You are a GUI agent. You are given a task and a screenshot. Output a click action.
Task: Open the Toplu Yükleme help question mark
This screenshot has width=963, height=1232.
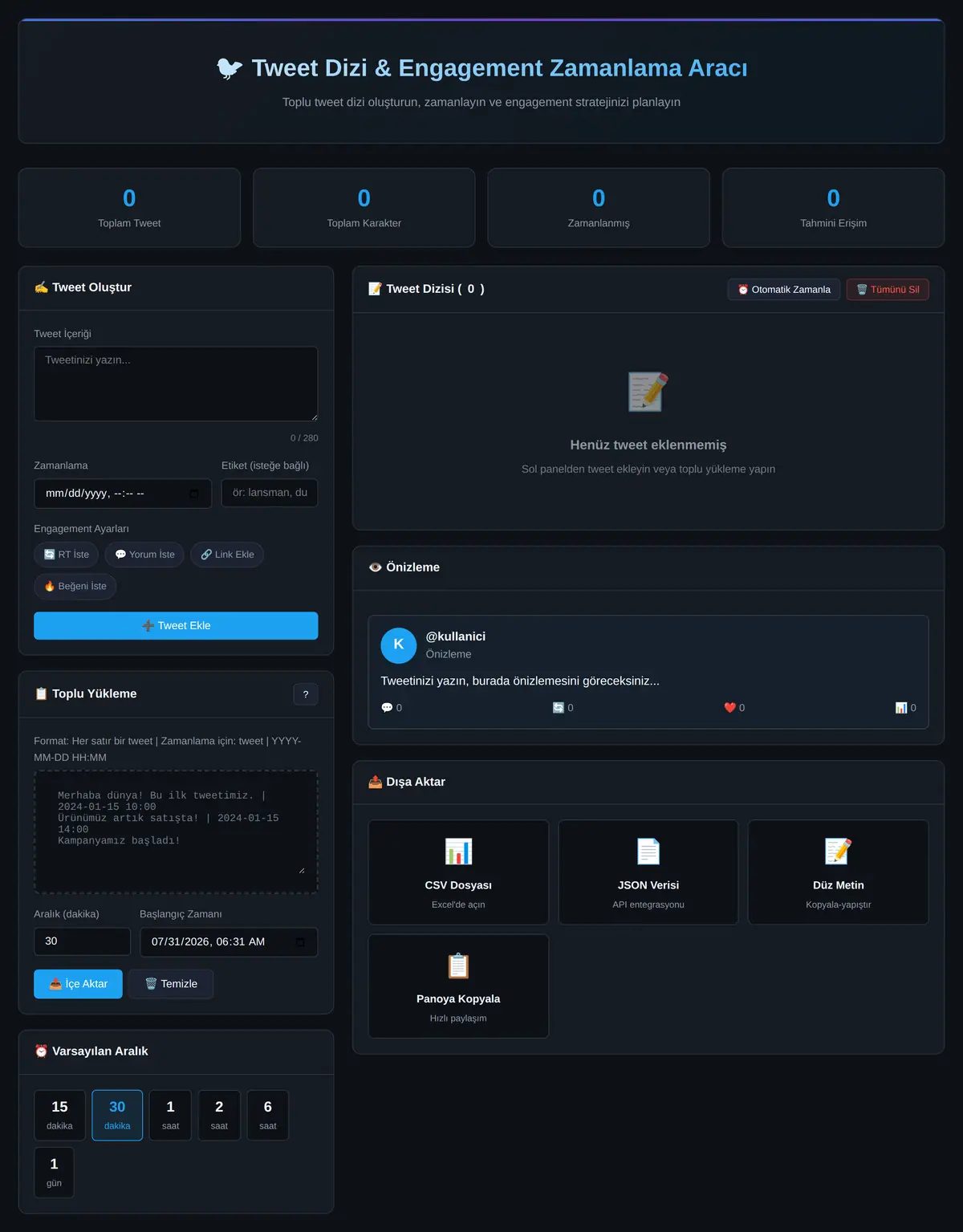click(306, 694)
